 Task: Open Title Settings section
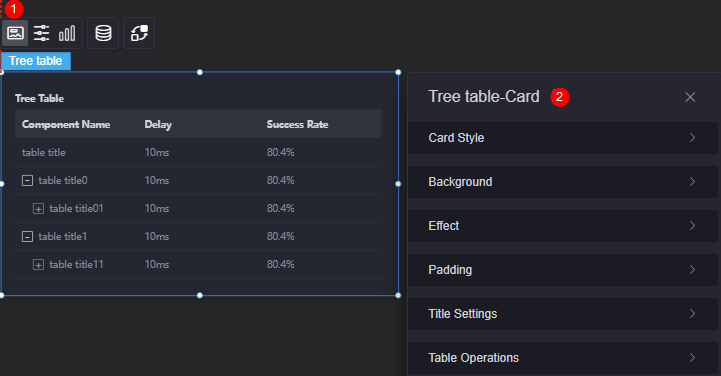click(563, 314)
